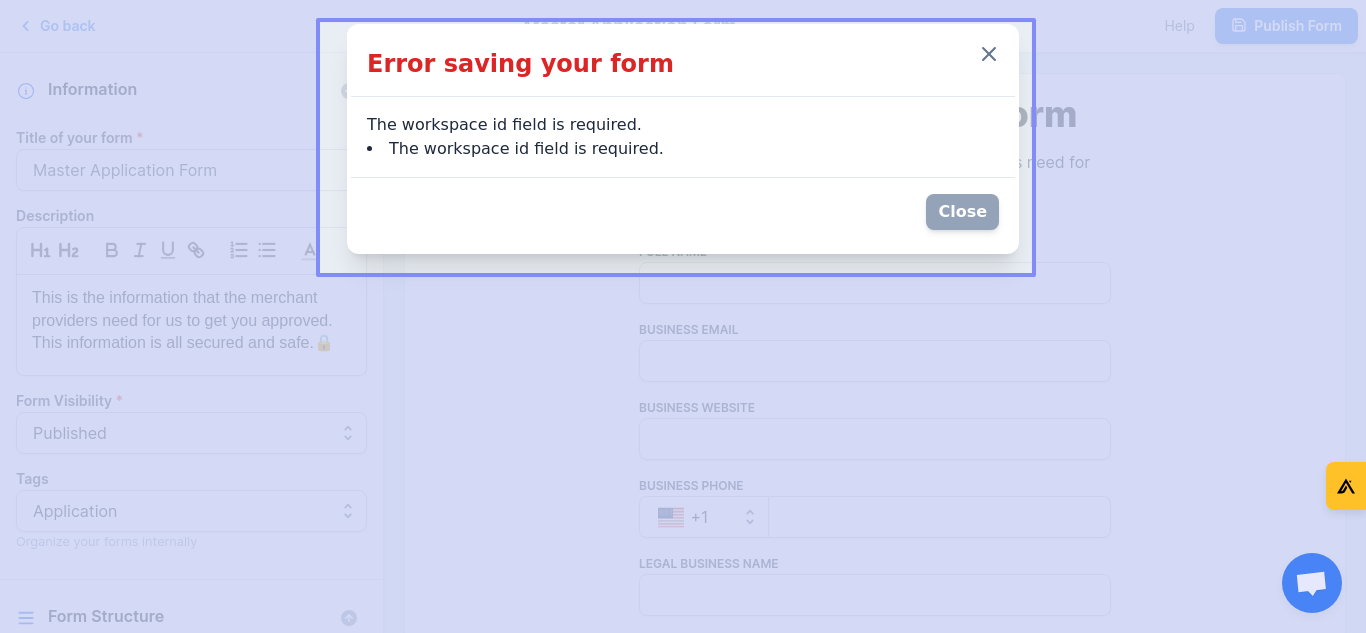Toggle bold text in description editor
Screen dimensions: 1366x633
coord(112,250)
